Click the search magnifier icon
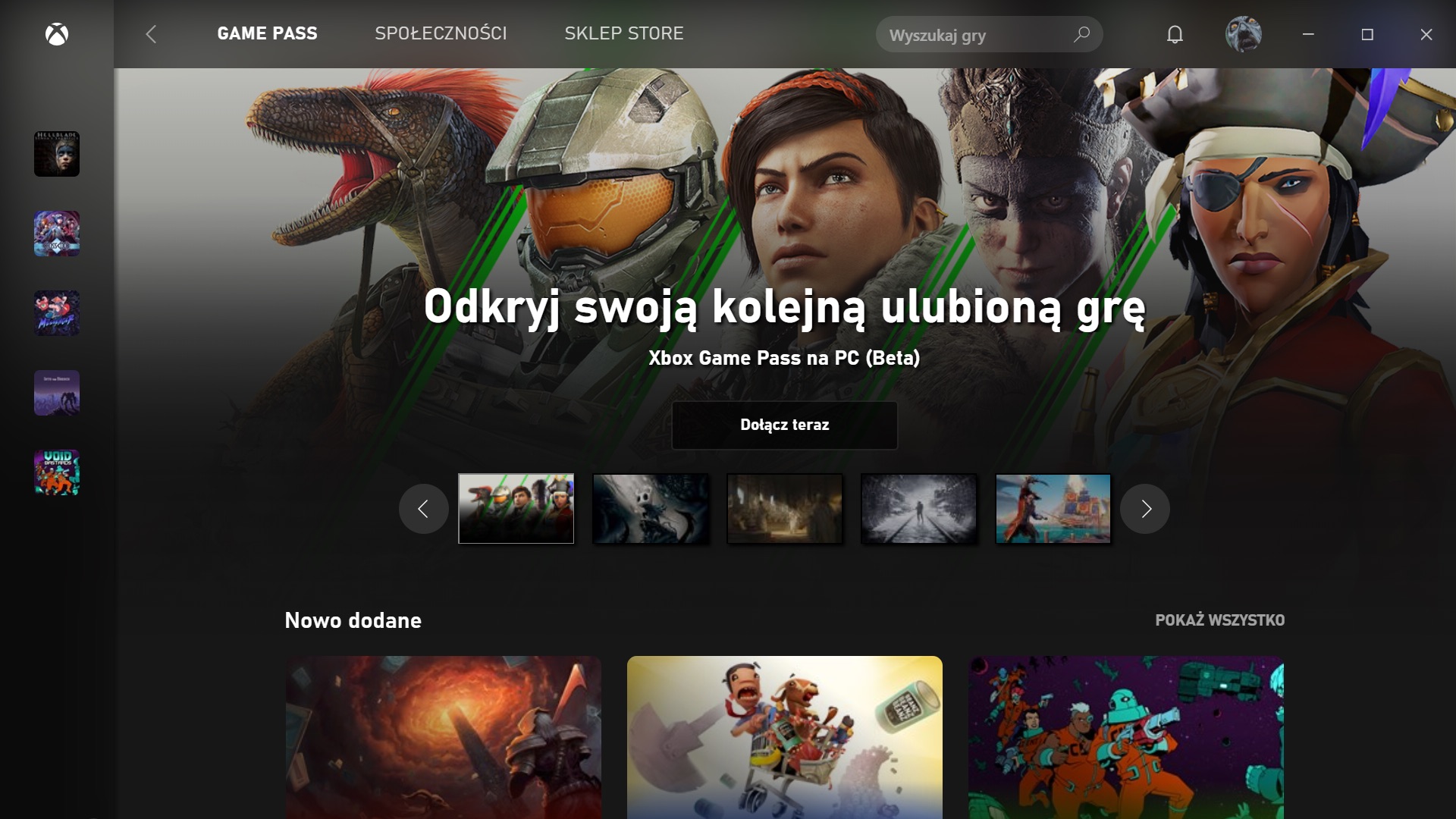 point(1081,34)
